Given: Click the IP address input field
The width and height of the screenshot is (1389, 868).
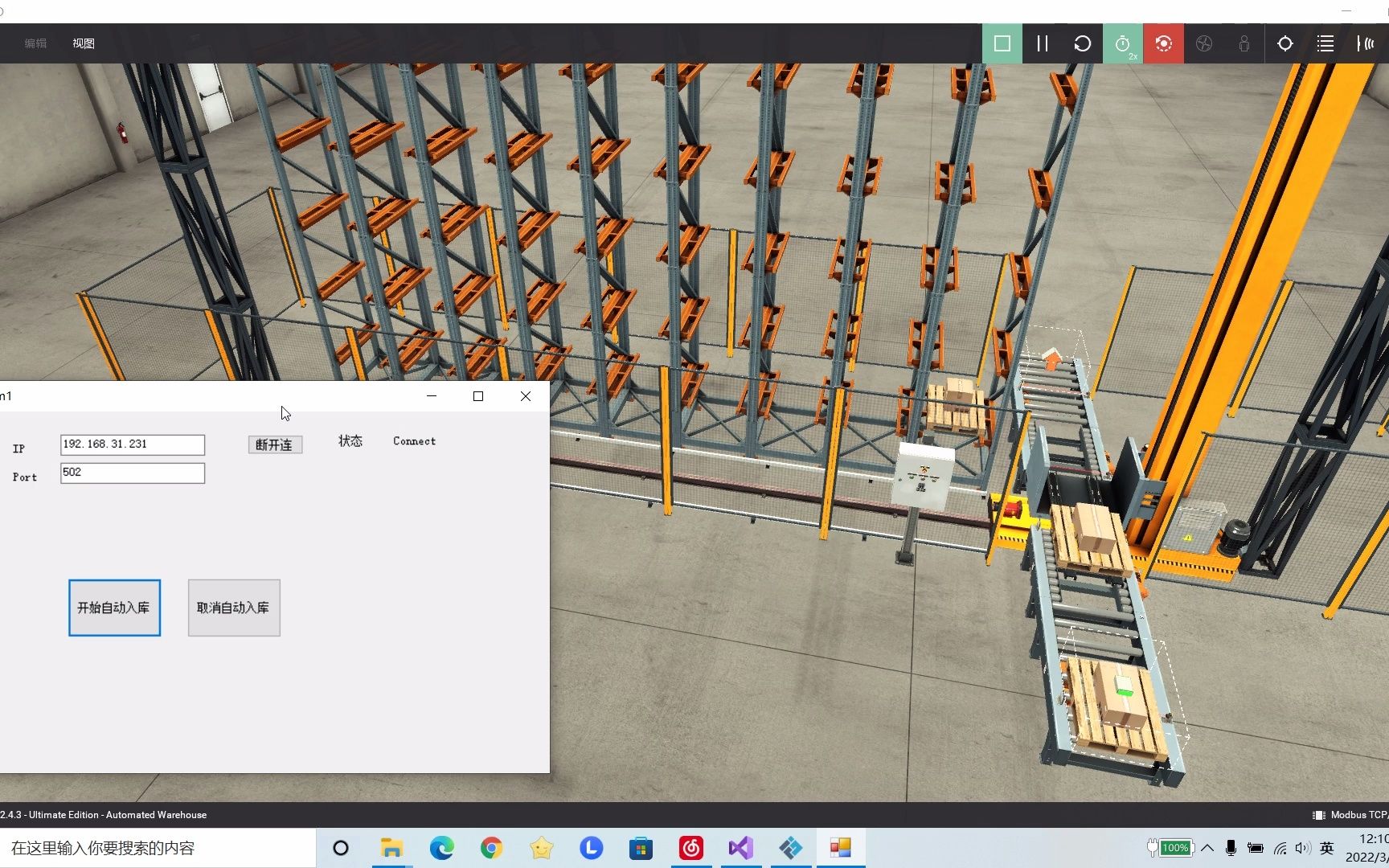Looking at the screenshot, I should pos(132,444).
